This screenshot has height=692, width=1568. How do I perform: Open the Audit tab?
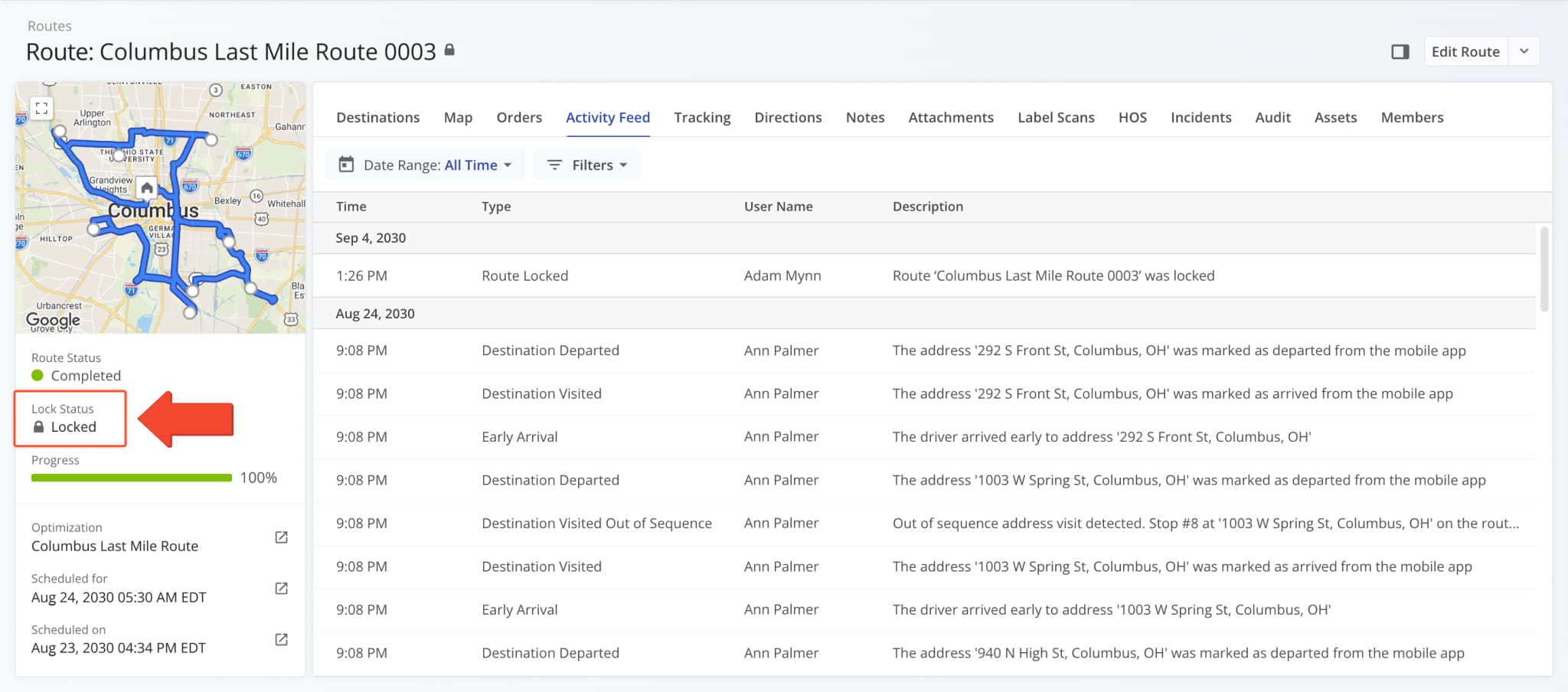[x=1272, y=117]
